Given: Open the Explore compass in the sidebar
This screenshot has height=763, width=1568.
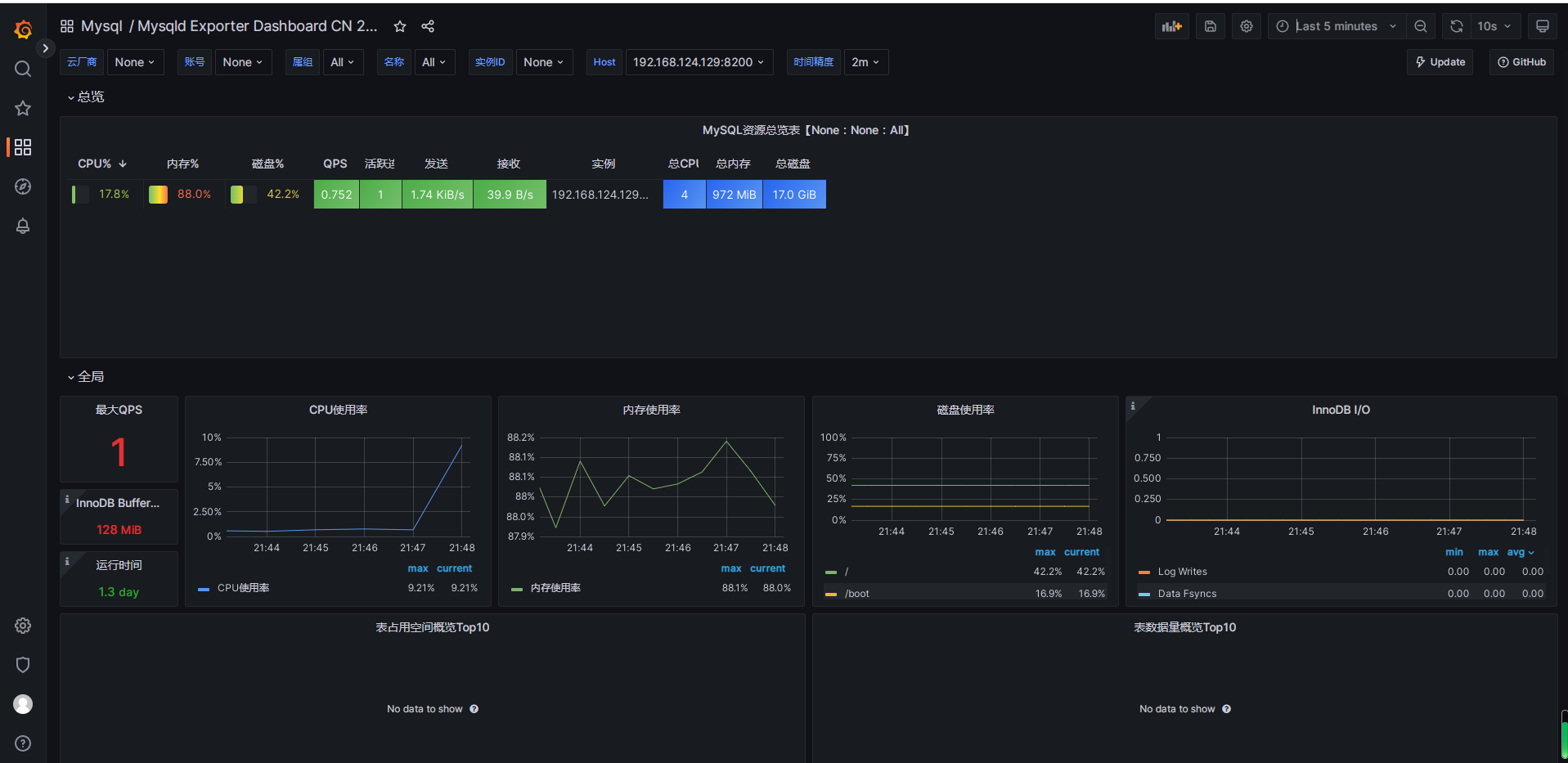Looking at the screenshot, I should click(22, 186).
